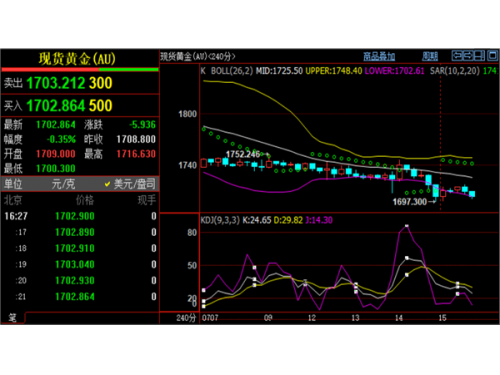The image size is (500, 375).
Task: Click the red-green buy-sell ratio bar
Action: [80, 70]
